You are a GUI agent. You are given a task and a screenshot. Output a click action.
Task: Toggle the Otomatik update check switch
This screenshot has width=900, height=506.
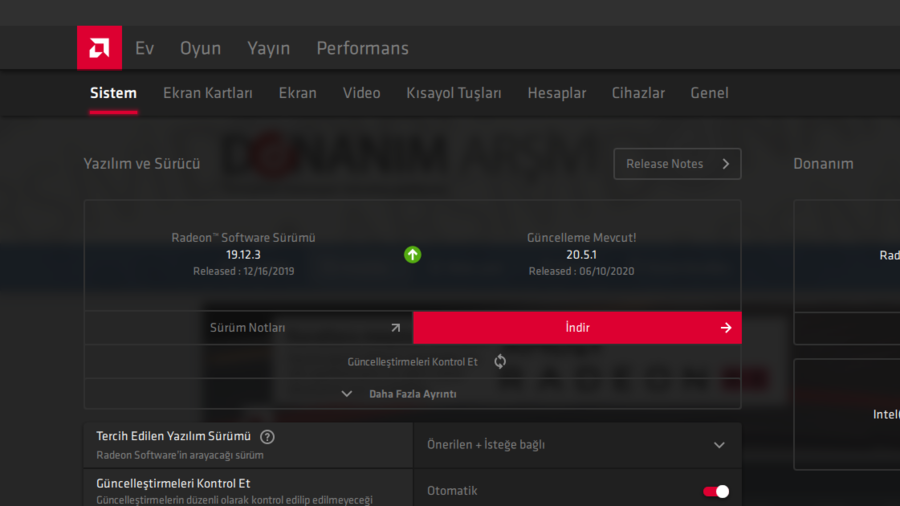click(716, 491)
